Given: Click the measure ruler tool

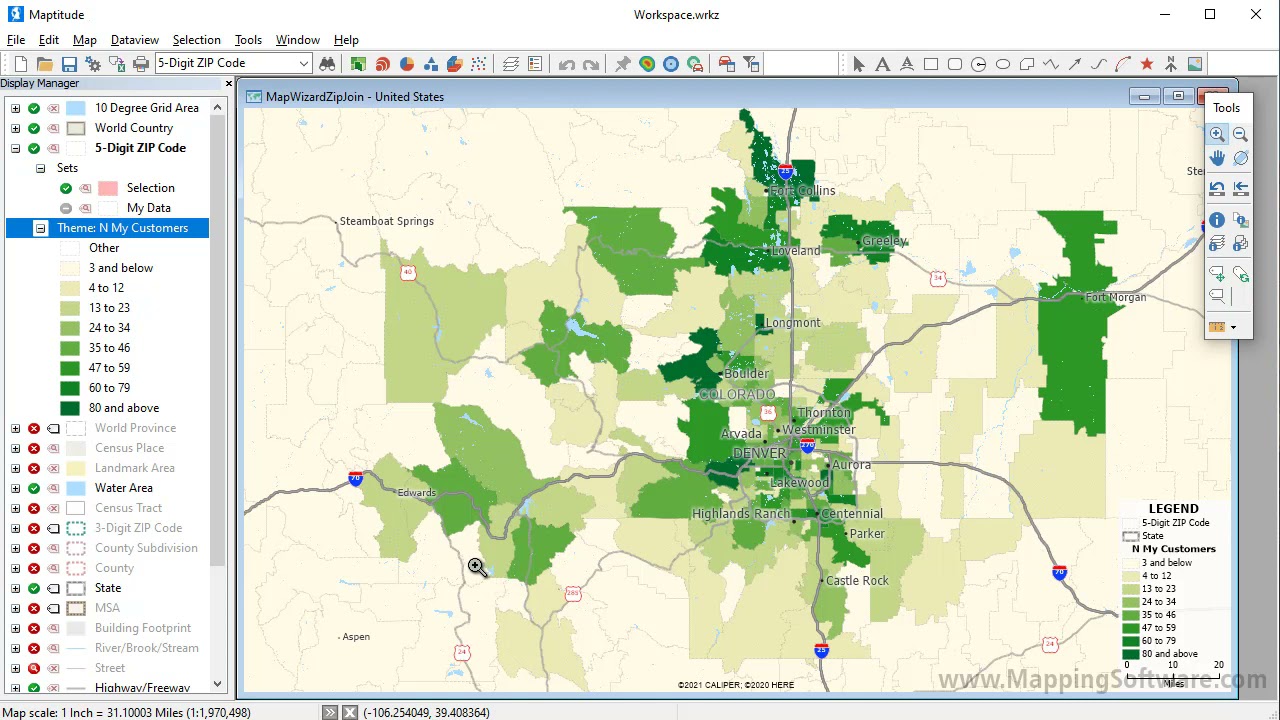Looking at the screenshot, I should pyautogui.click(x=1217, y=327).
